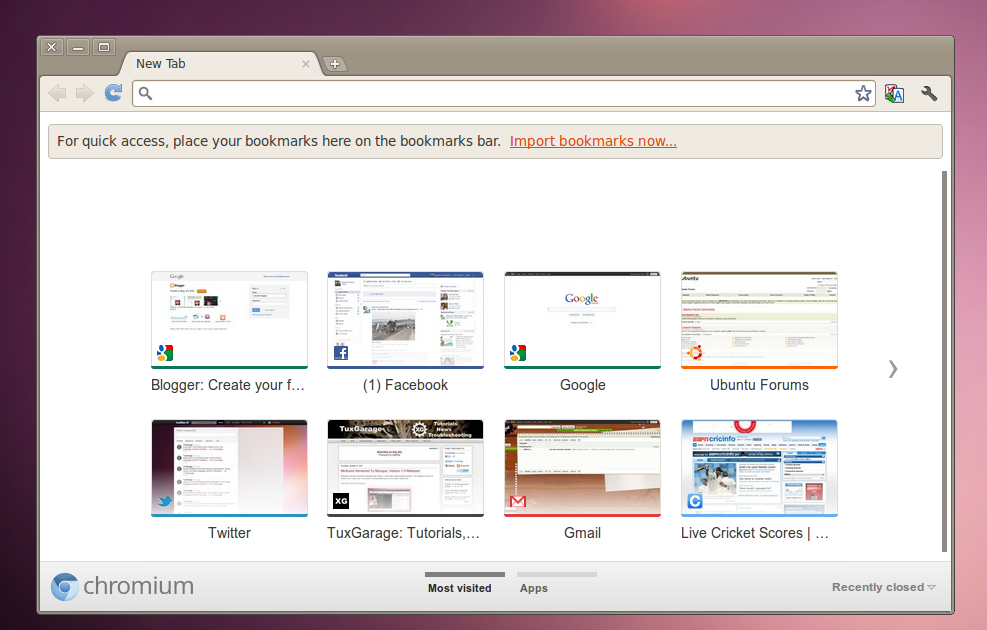The height and width of the screenshot is (630, 987).
Task: Close the New Tab tab
Action: coord(305,64)
